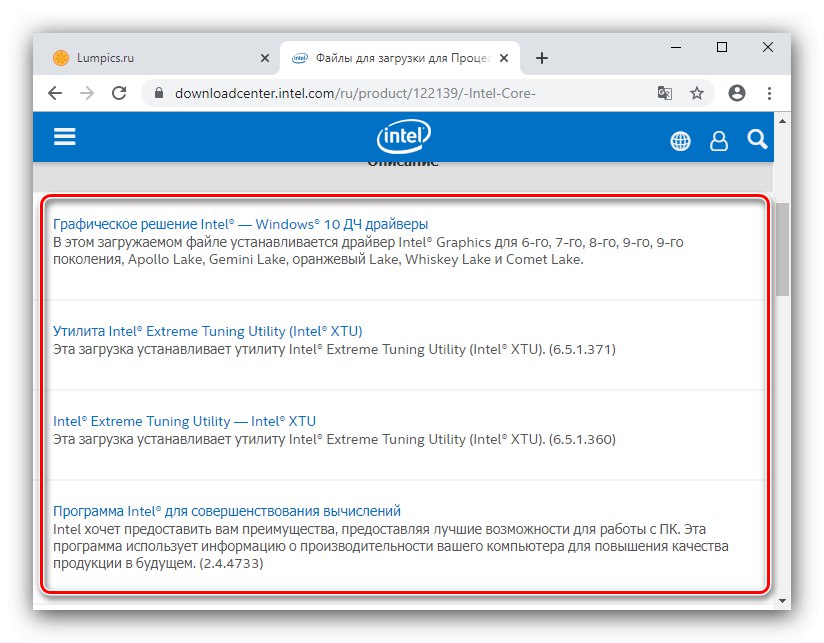Screen dimensions: 824x643
Task: Open the Утилита Intel Extreme Tuning Utility link
Action: [x=207, y=331]
